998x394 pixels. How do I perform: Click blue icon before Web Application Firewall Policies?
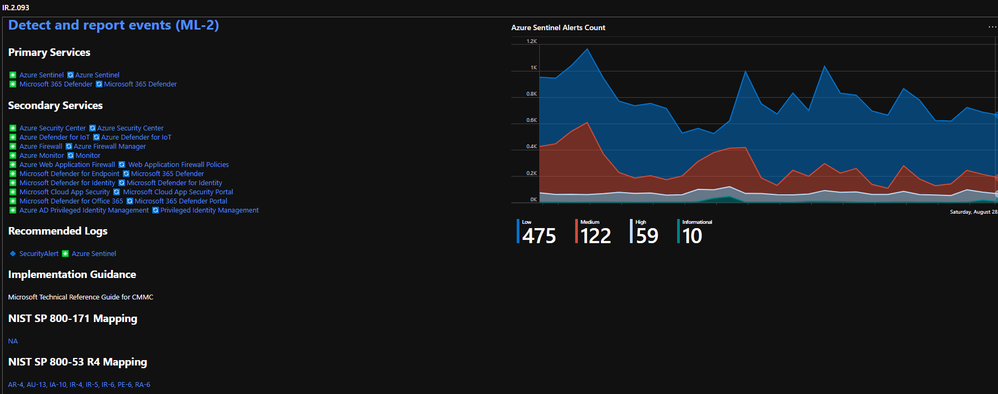(x=122, y=164)
